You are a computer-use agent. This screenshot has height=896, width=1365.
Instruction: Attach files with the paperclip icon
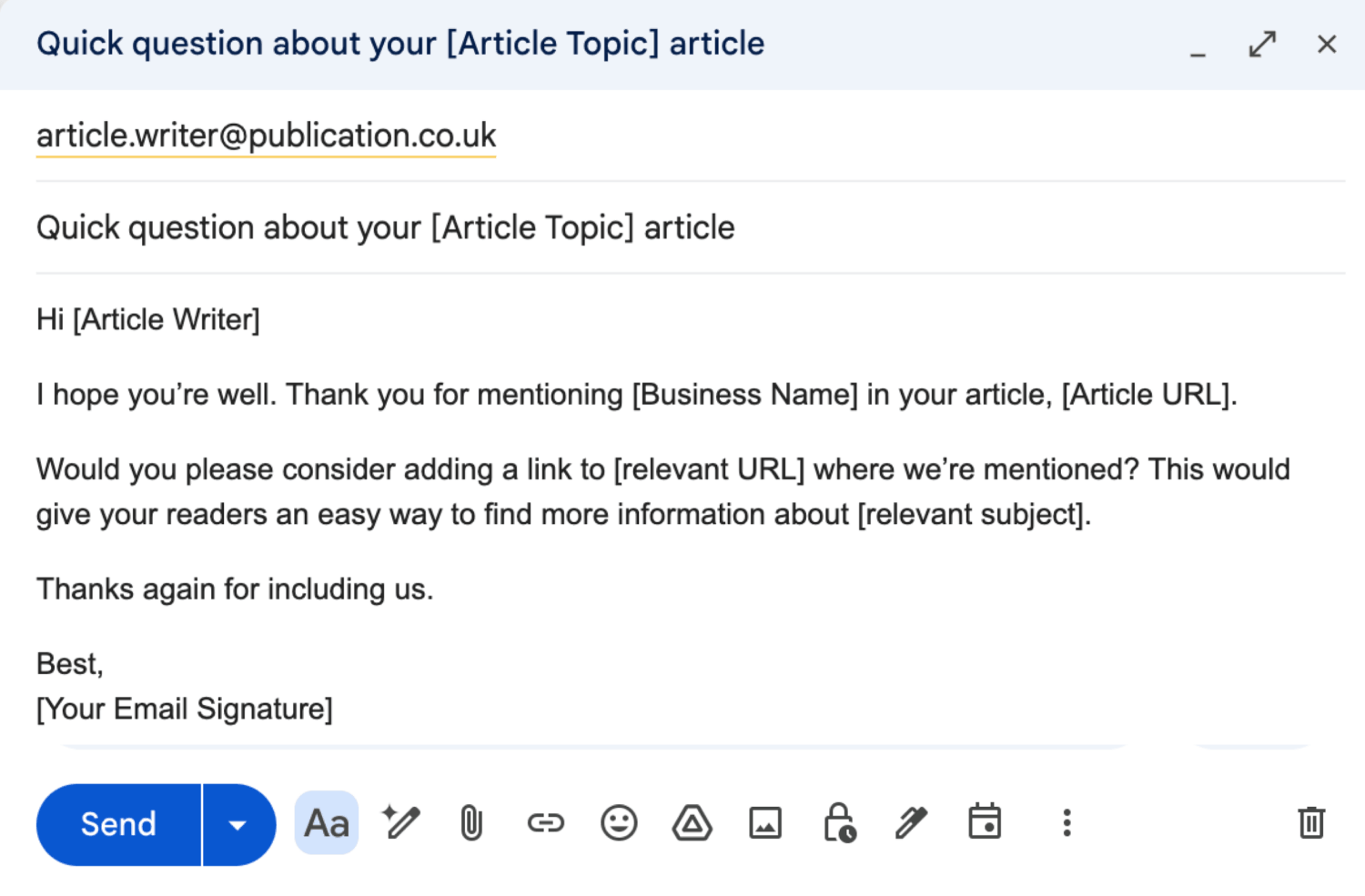point(471,823)
